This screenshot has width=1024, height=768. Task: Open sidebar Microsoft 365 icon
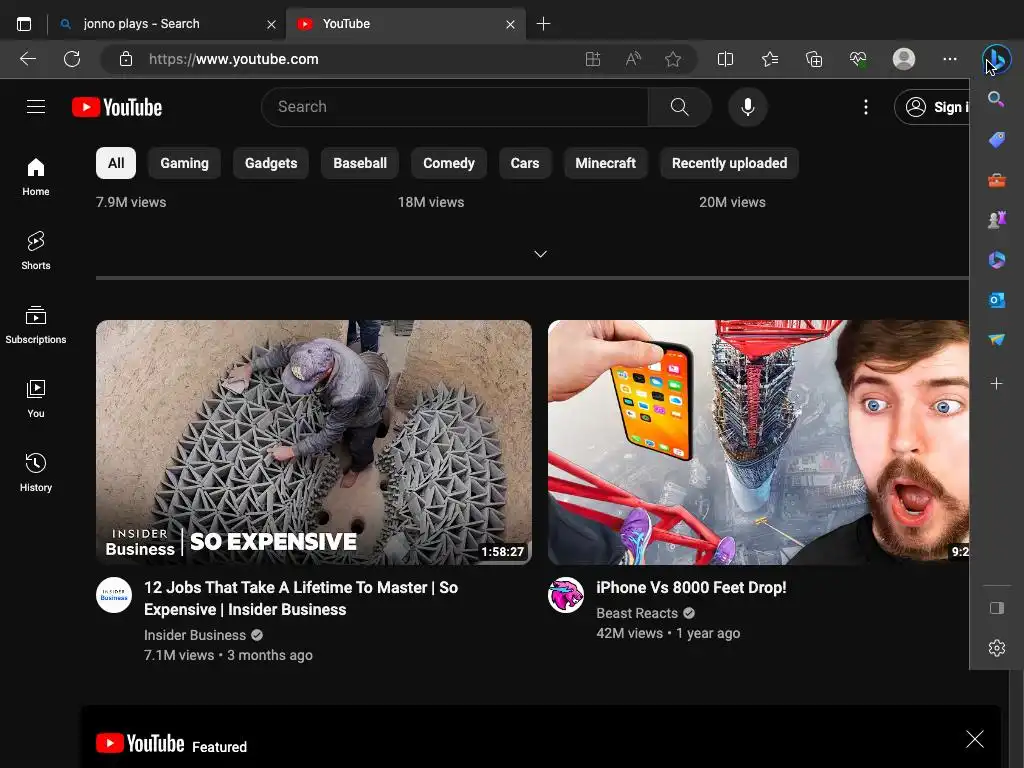click(x=996, y=260)
